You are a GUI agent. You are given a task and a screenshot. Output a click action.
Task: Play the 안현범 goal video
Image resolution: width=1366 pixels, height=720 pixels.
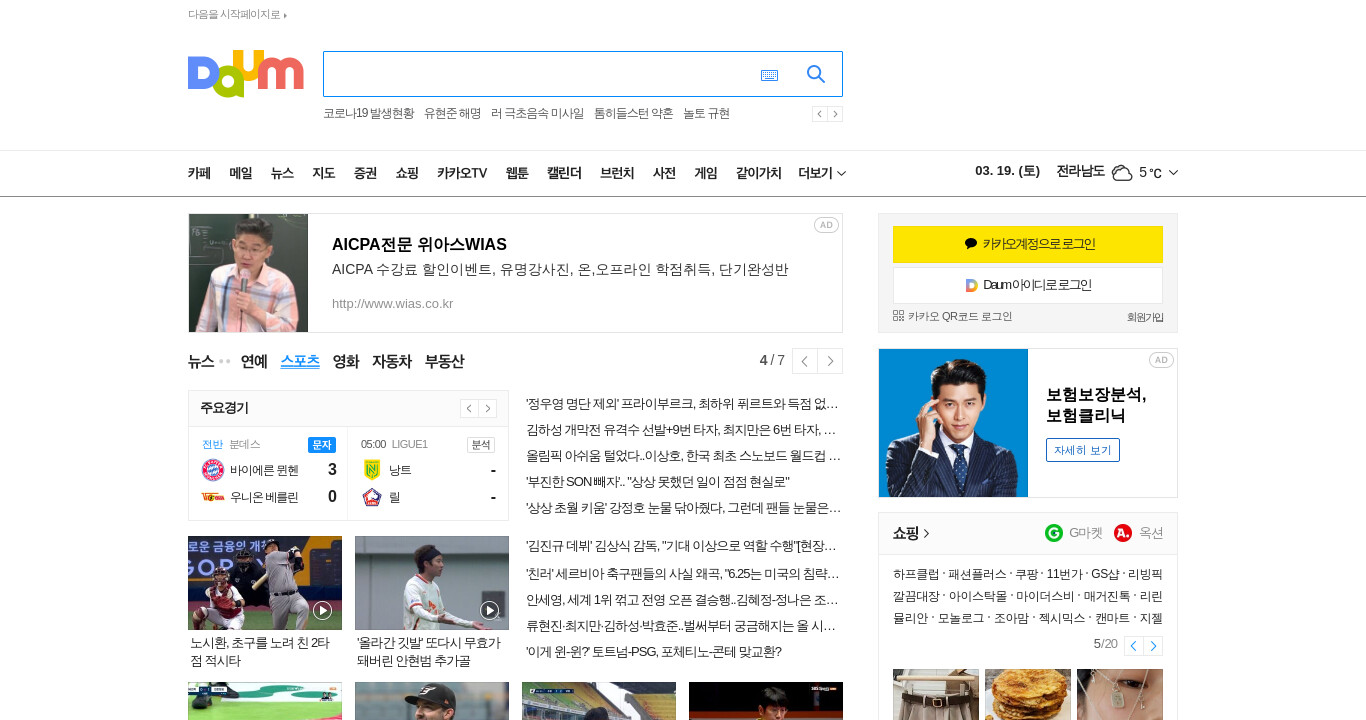click(489, 610)
